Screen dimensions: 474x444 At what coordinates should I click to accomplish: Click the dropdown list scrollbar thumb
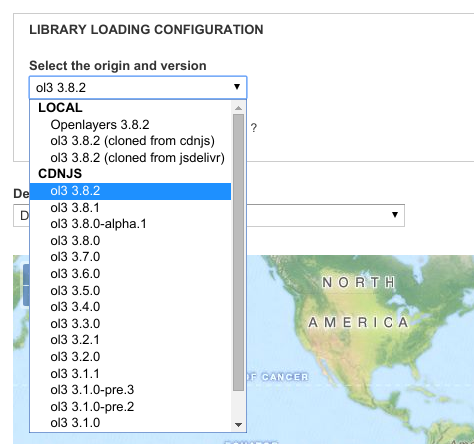click(x=238, y=252)
